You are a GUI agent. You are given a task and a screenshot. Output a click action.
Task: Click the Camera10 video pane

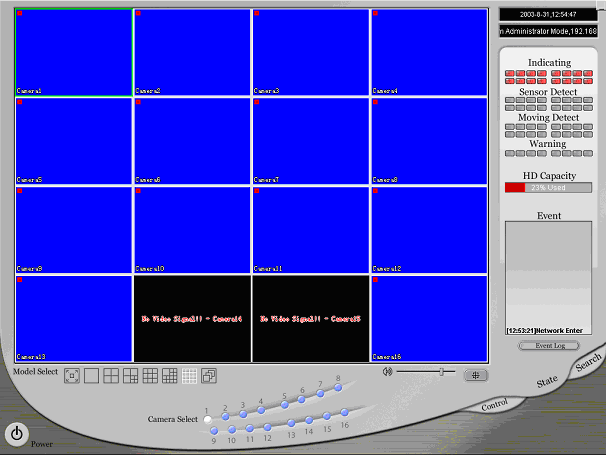click(192, 230)
